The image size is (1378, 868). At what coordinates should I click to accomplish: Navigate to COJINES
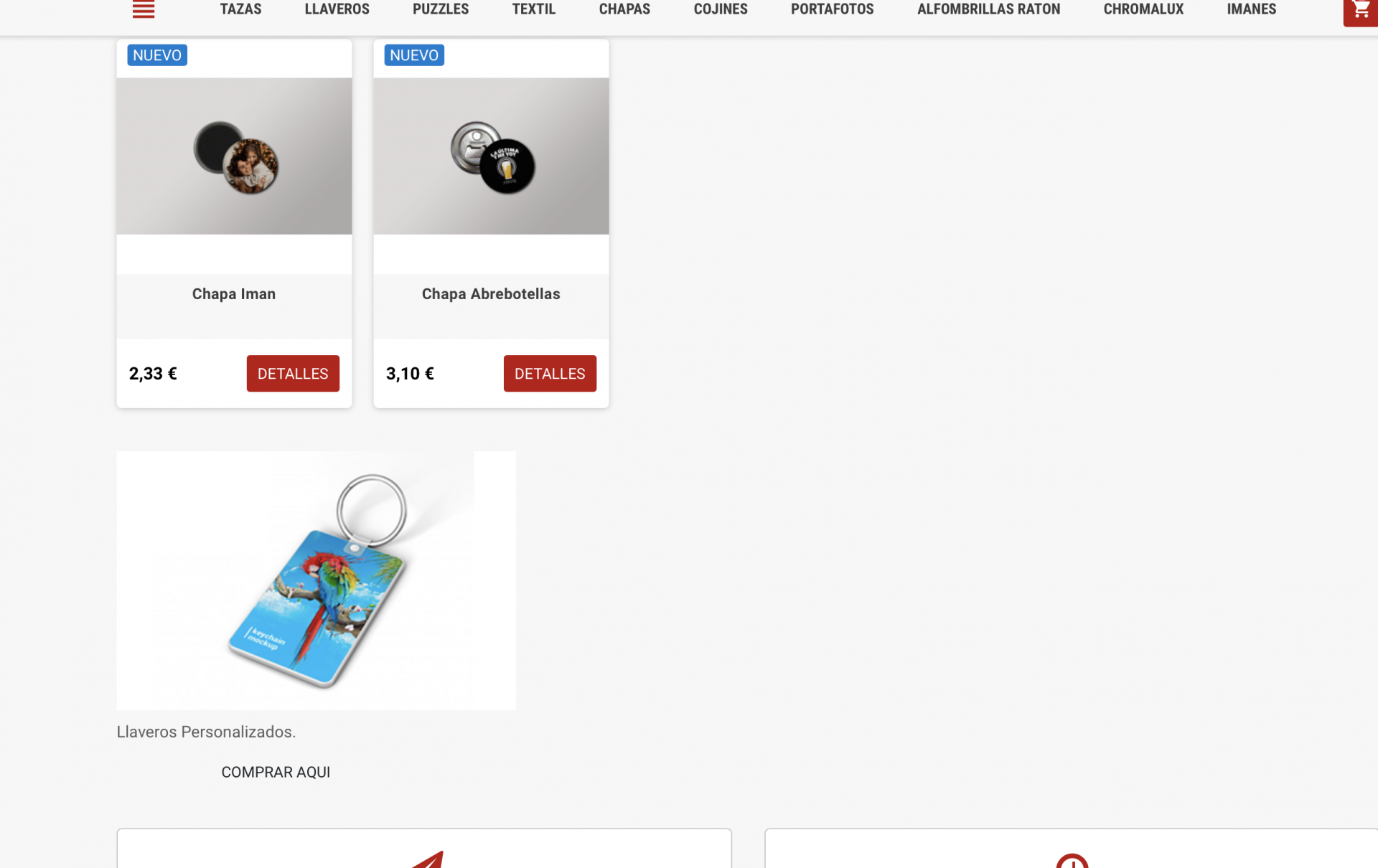click(721, 9)
